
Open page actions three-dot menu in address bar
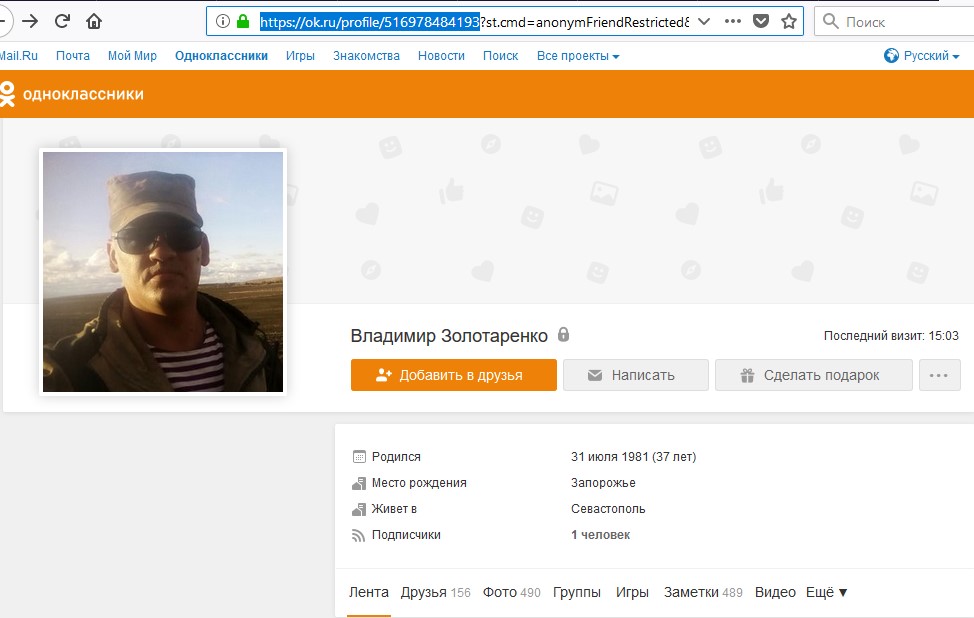tap(733, 21)
